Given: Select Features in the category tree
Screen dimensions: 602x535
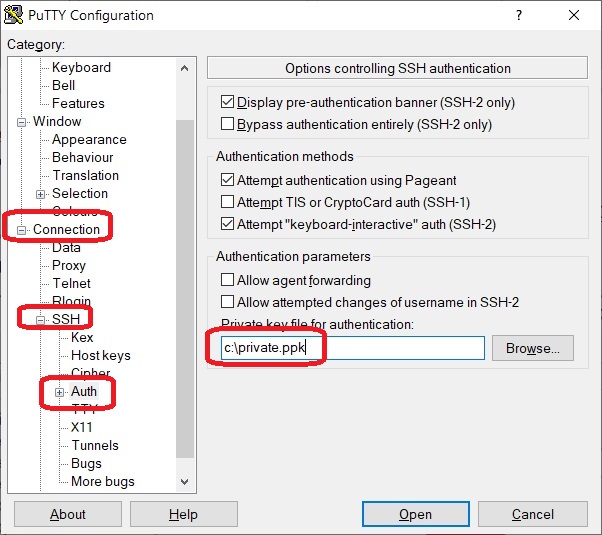Looking at the screenshot, I should click(x=78, y=103).
